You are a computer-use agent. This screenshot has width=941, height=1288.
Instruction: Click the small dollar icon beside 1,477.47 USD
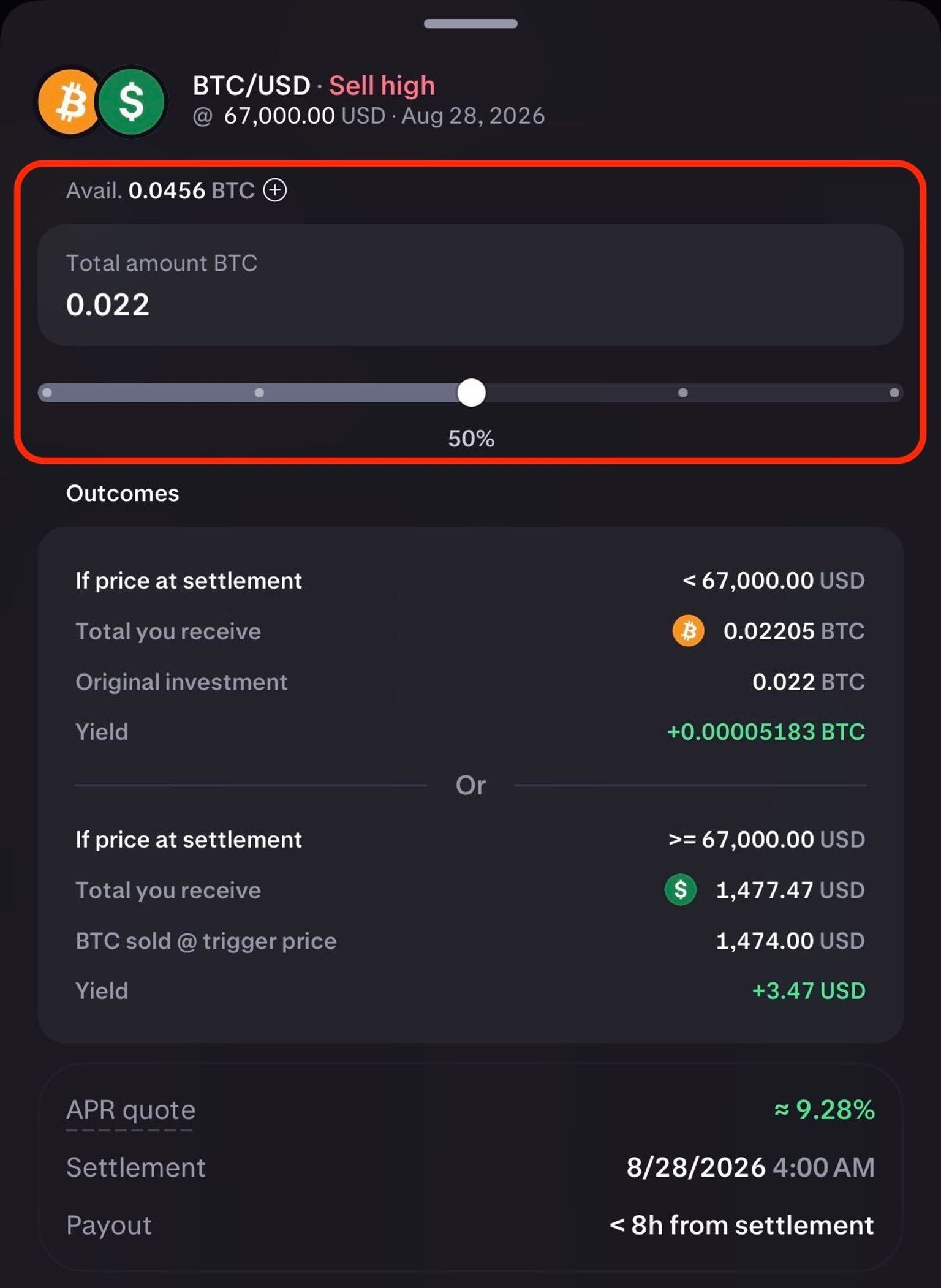click(680, 889)
